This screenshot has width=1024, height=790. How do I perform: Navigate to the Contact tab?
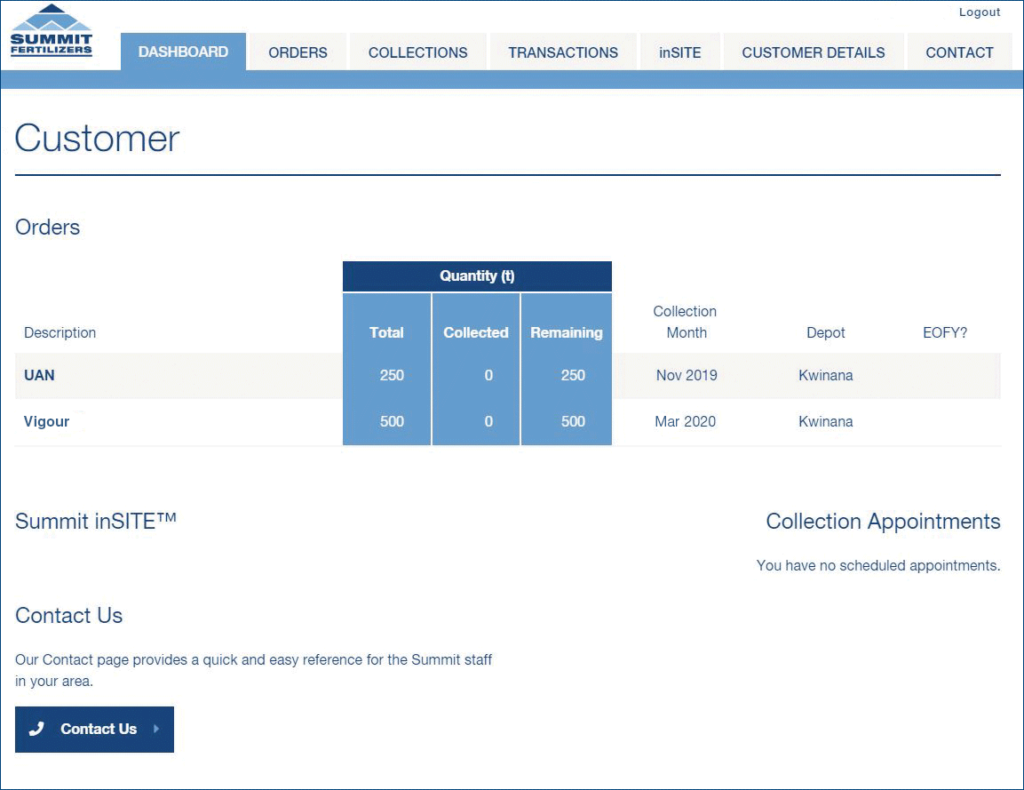959,53
